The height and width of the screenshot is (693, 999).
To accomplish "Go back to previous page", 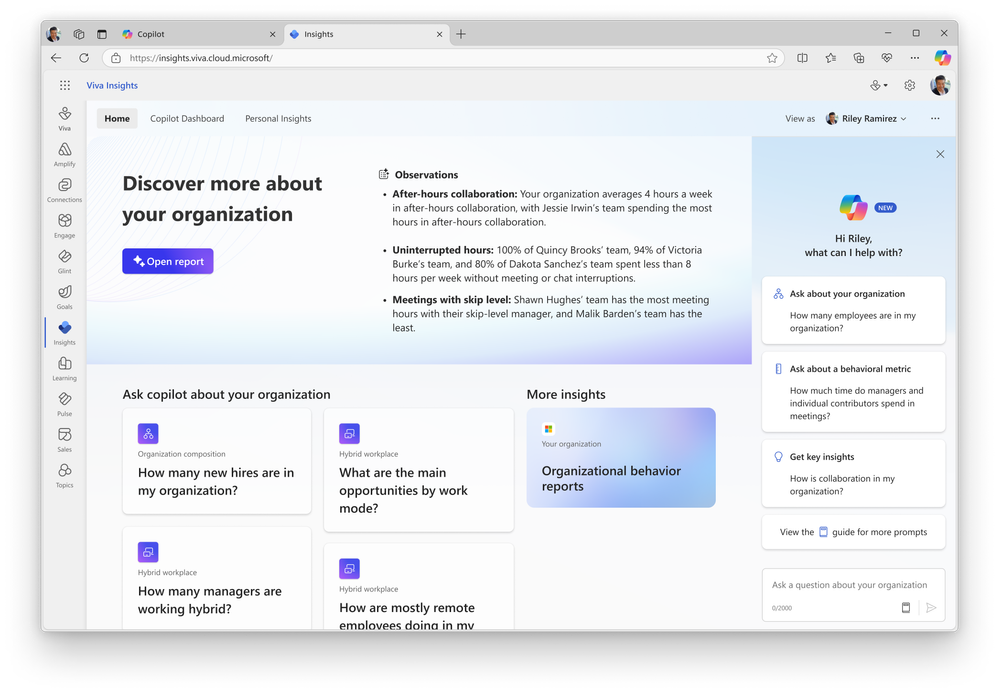I will click(x=56, y=58).
